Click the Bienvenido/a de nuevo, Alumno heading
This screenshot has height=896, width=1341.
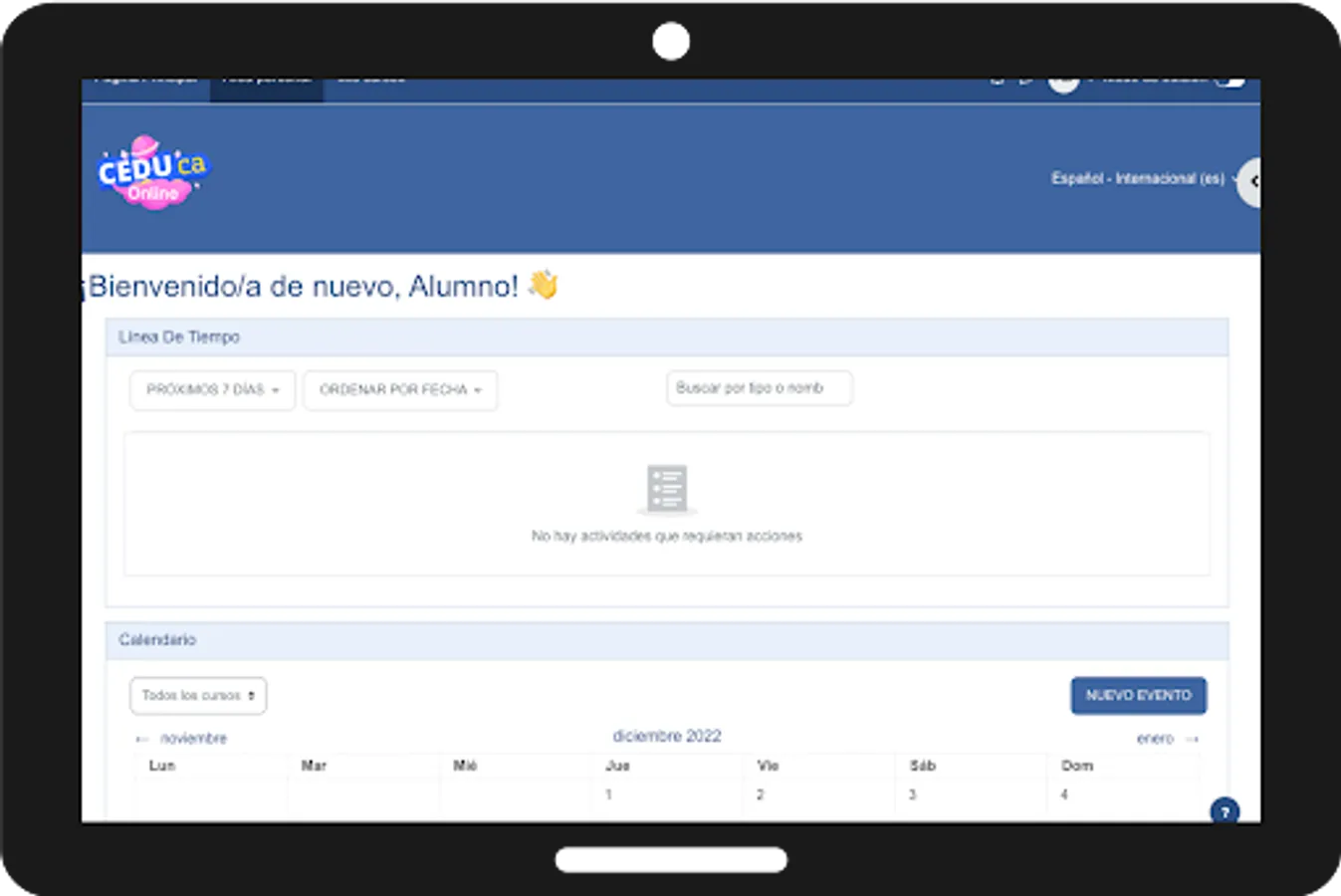[322, 286]
